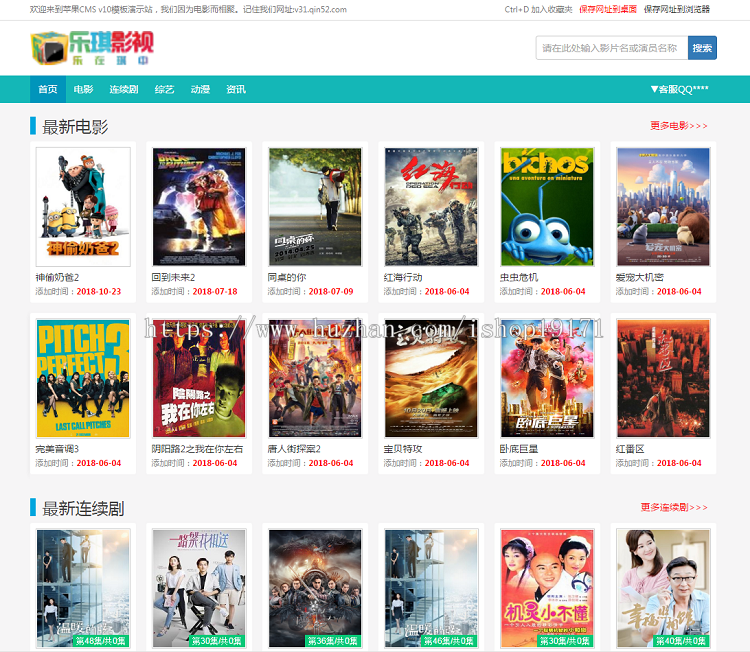Open Pitch Perfect 3 poster

[83, 378]
